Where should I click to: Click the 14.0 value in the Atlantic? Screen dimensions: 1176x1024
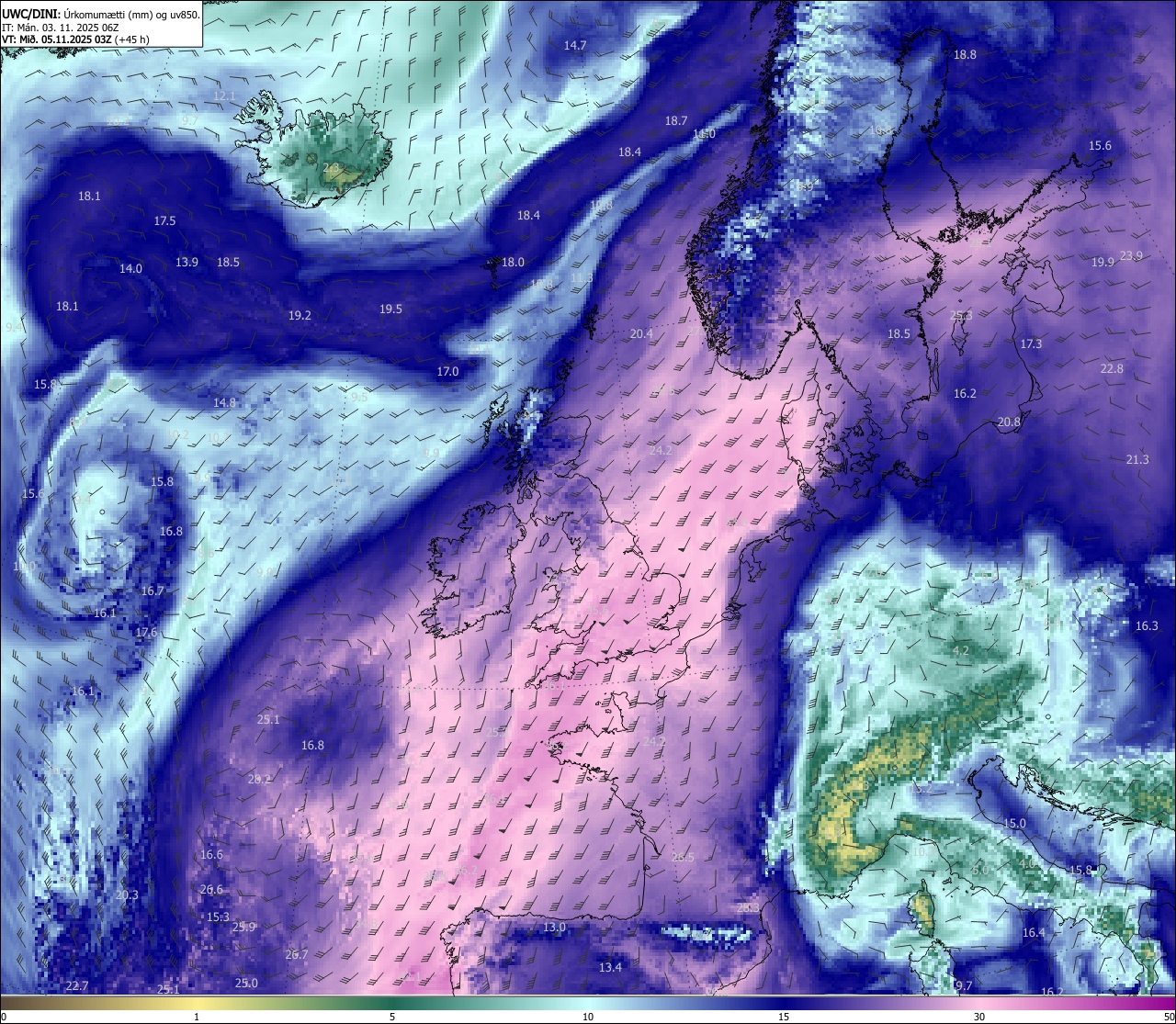click(x=130, y=268)
